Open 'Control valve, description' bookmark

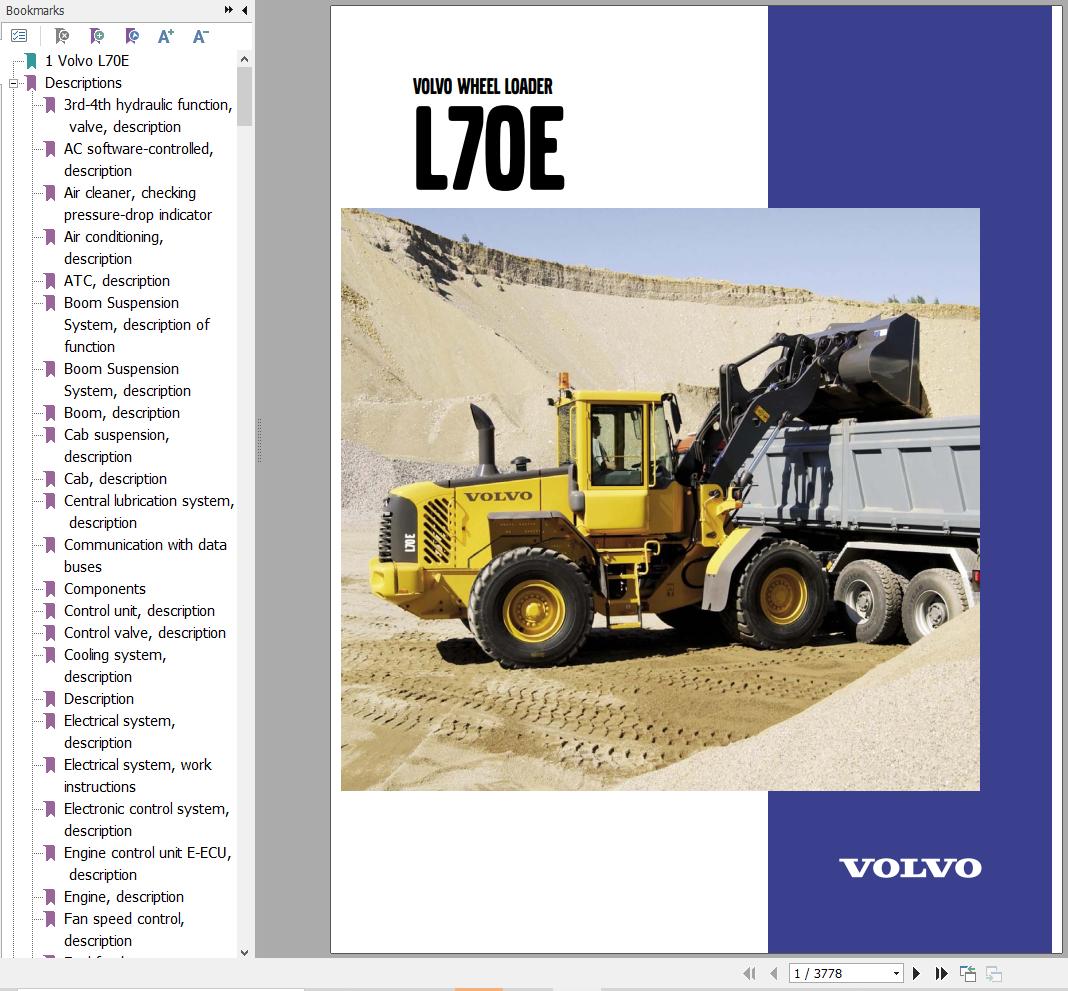[144, 633]
